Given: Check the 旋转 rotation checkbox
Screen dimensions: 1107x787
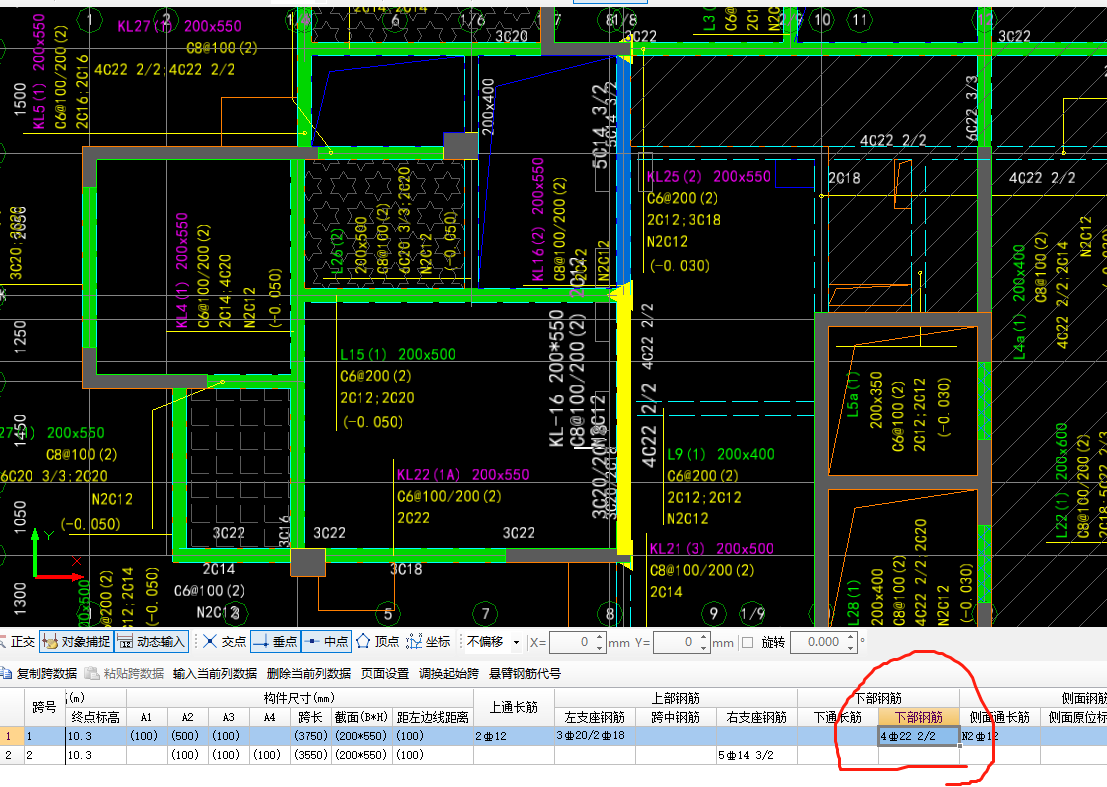Looking at the screenshot, I should click(748, 642).
